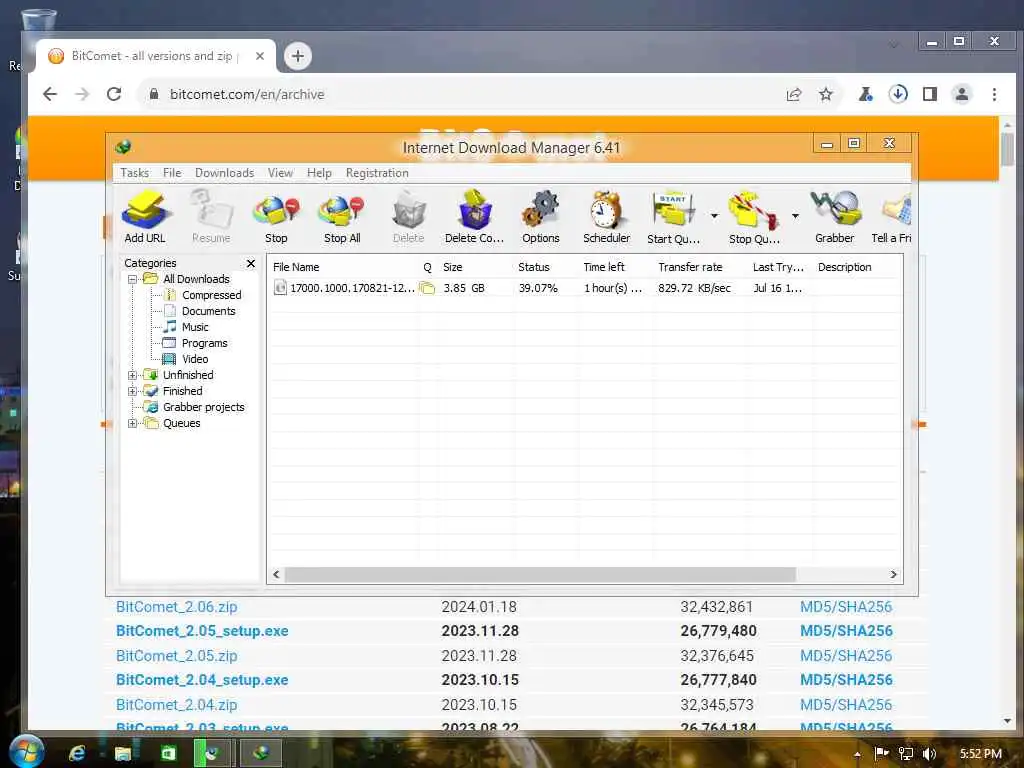Select Documents category
Viewport: 1024px width, 768px height.
(208, 311)
